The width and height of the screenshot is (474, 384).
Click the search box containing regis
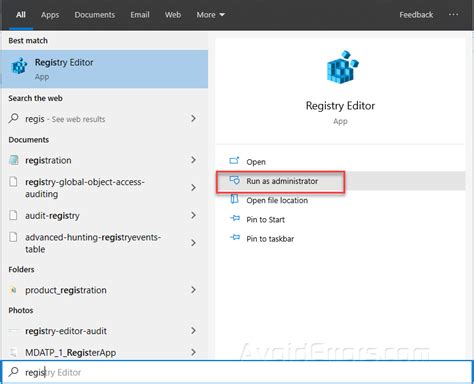(x=237, y=372)
